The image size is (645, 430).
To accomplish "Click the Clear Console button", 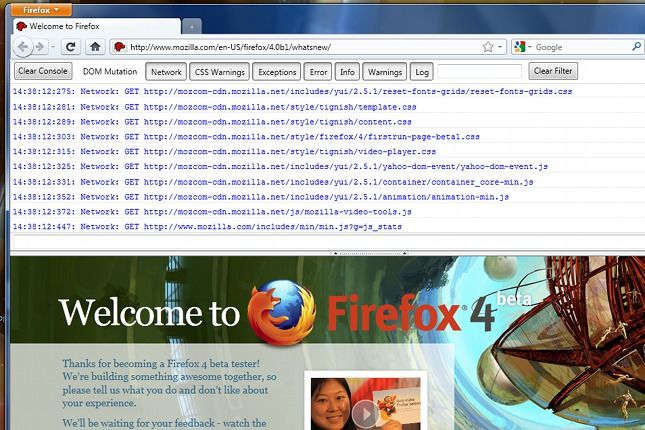I will (43, 71).
